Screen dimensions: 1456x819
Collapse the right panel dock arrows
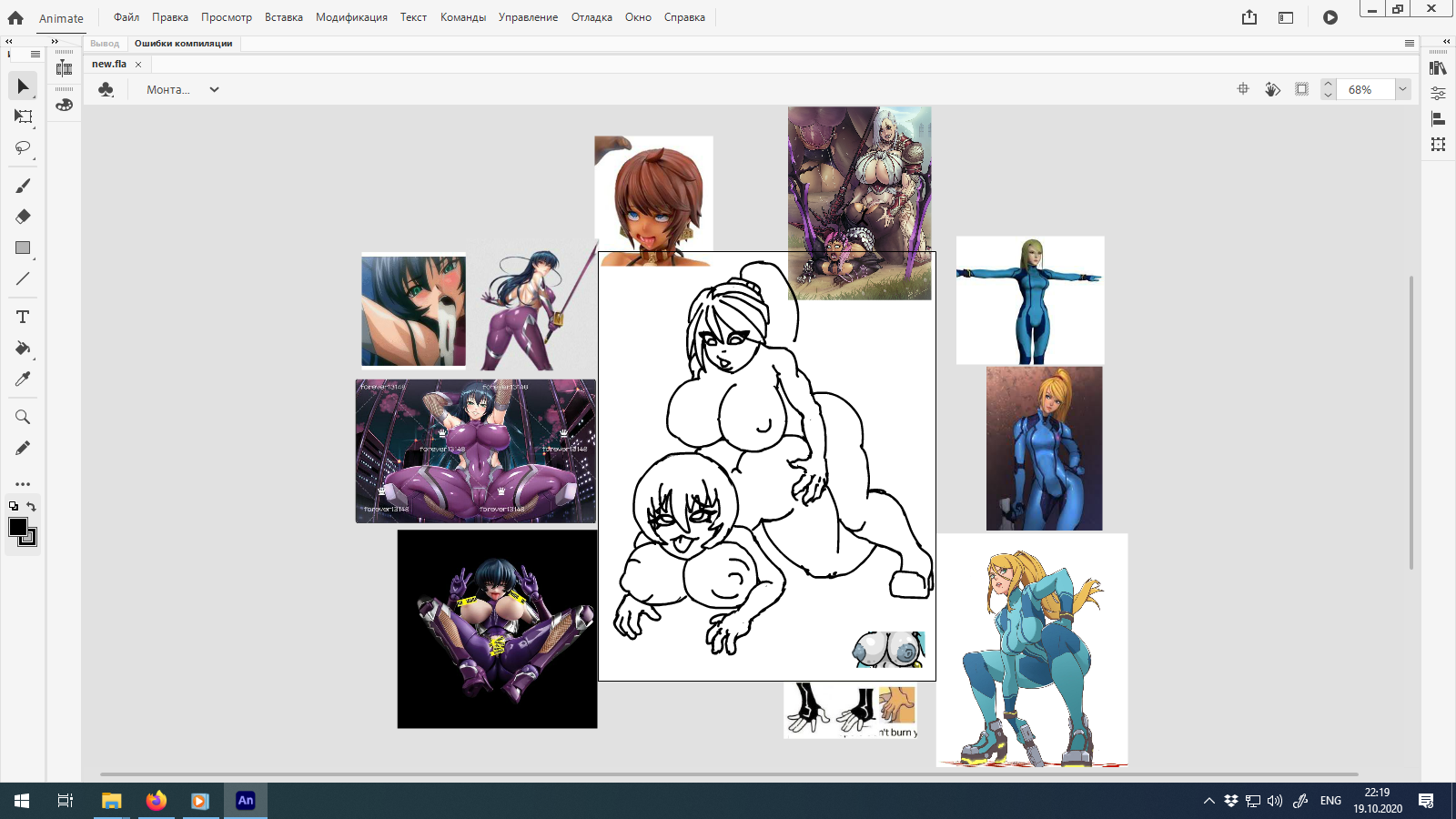pyautogui.click(x=1446, y=42)
